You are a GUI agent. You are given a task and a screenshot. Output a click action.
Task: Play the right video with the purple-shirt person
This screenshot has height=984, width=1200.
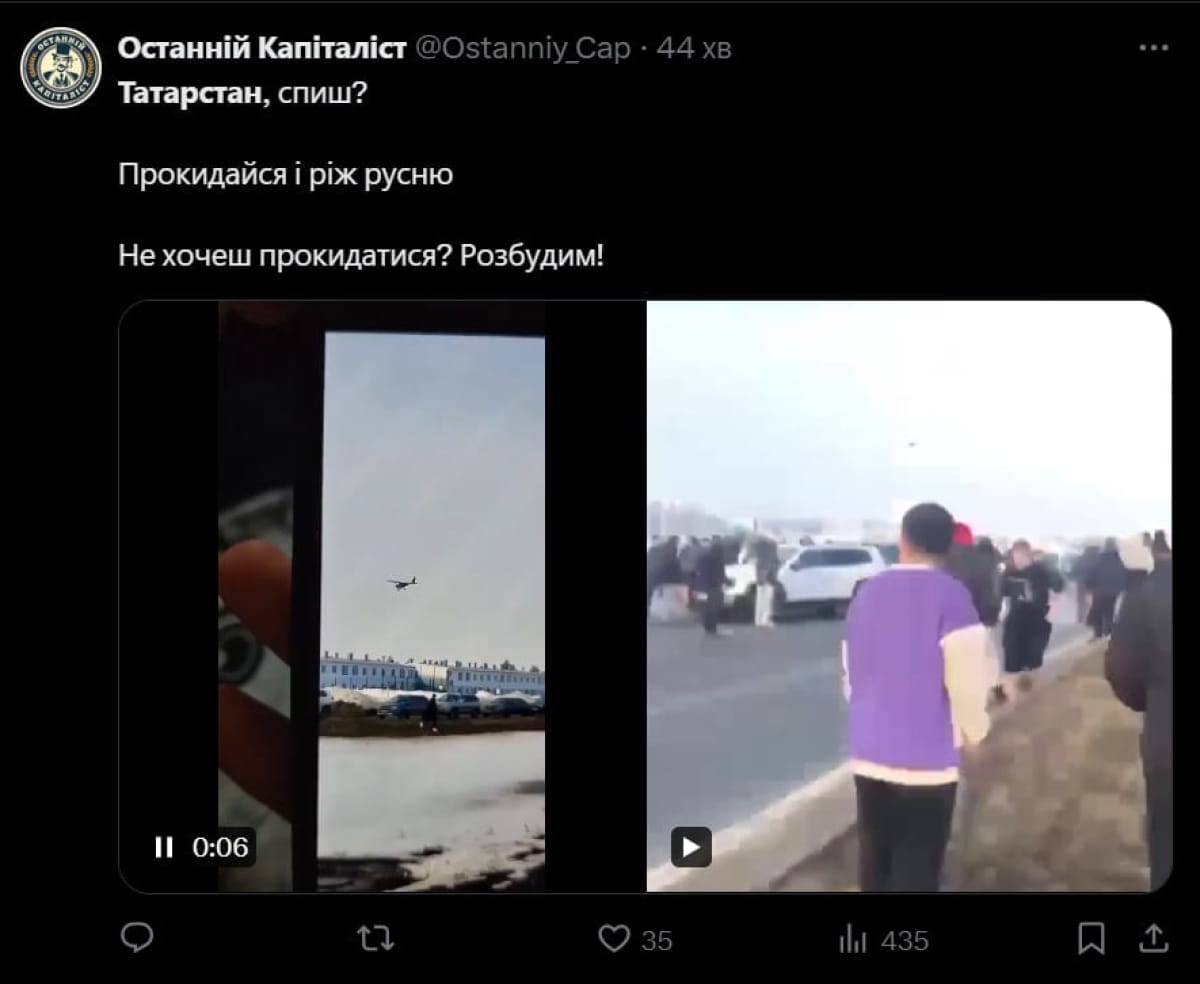click(691, 847)
